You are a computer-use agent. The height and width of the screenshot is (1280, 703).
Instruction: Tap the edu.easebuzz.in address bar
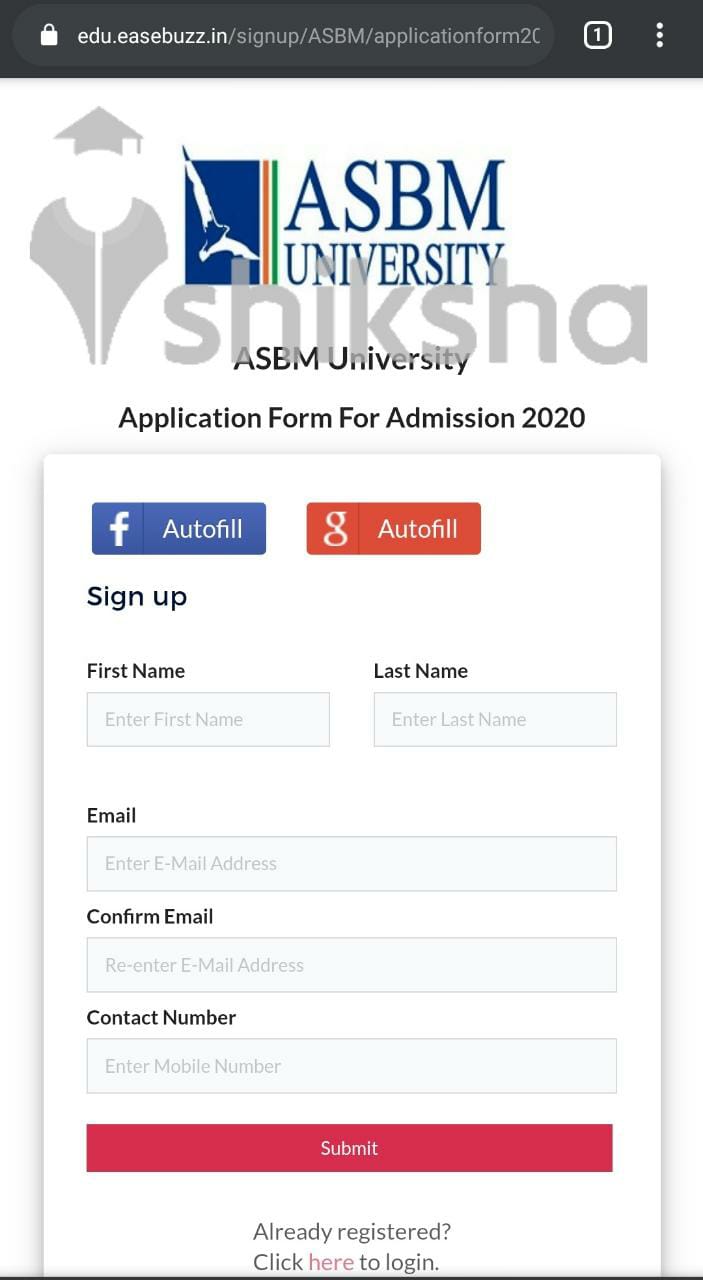[x=300, y=34]
